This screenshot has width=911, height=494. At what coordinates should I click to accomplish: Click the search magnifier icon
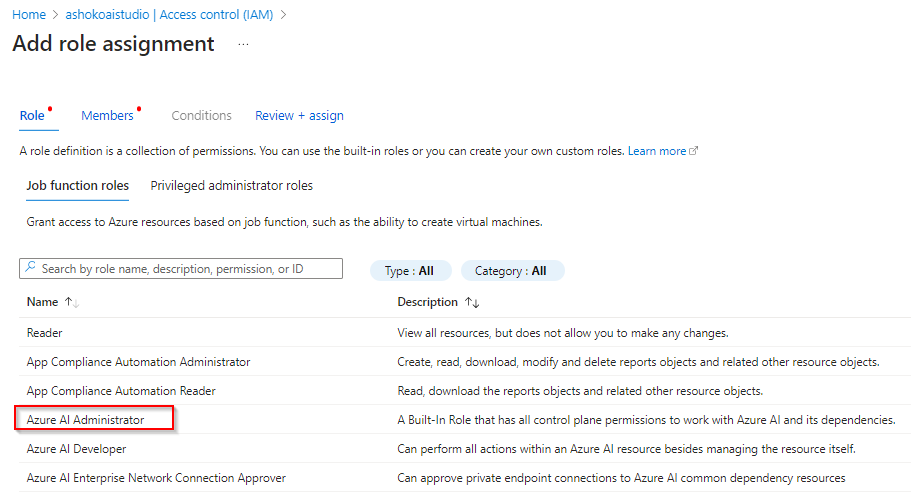30,268
